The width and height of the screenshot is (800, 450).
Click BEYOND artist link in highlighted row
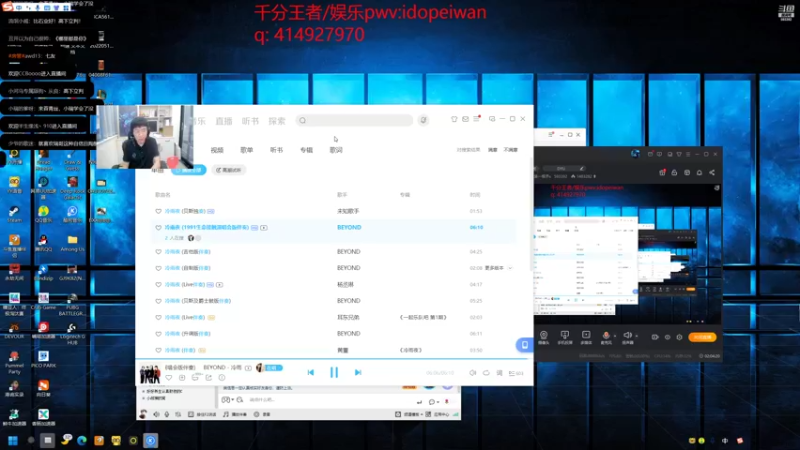click(x=349, y=228)
